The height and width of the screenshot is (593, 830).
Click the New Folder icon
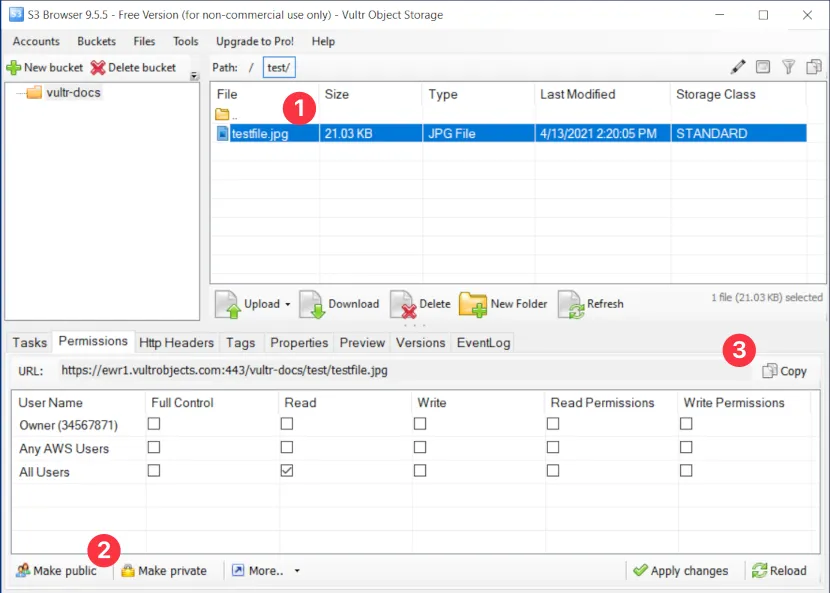[473, 304]
